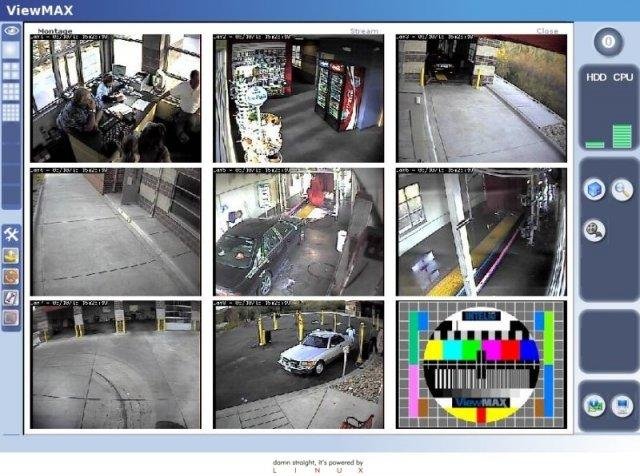
Task: Click the blue monitor icon bottom right
Action: point(622,406)
